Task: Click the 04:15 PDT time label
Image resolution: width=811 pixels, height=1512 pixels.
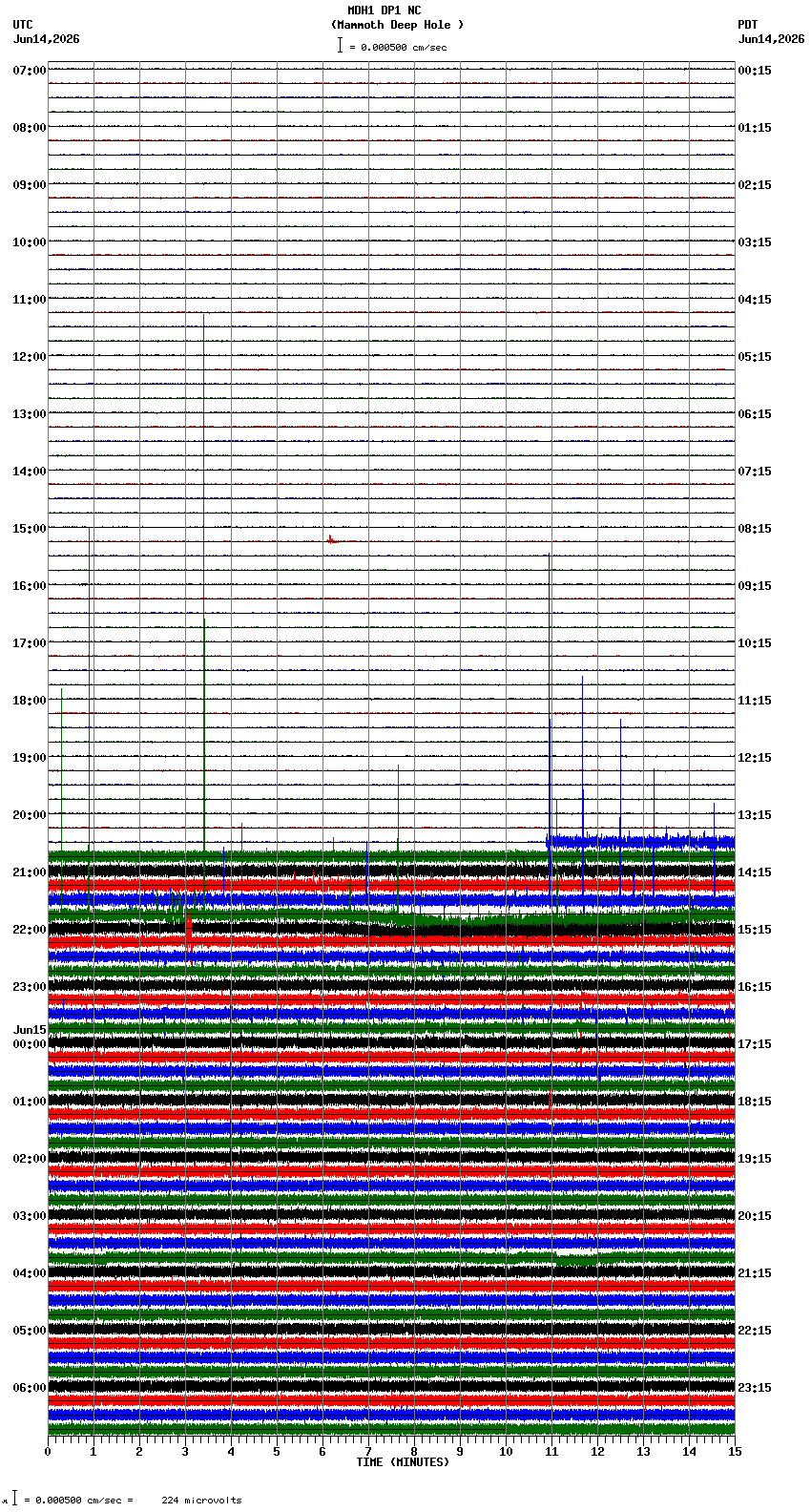Action: 755,300
